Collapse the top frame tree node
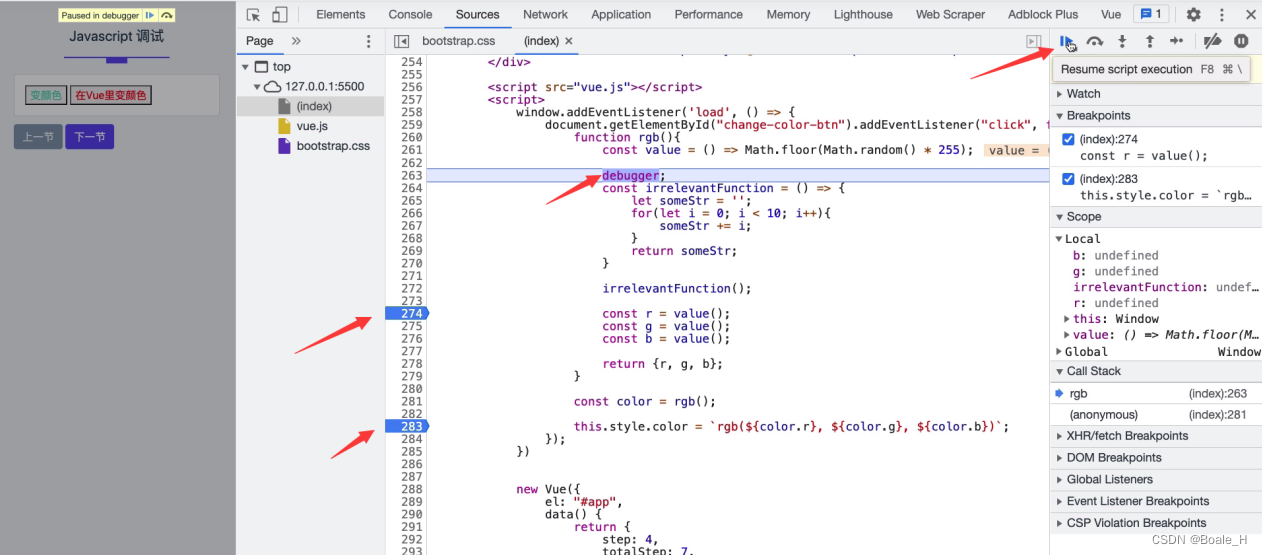 pyautogui.click(x=245, y=67)
